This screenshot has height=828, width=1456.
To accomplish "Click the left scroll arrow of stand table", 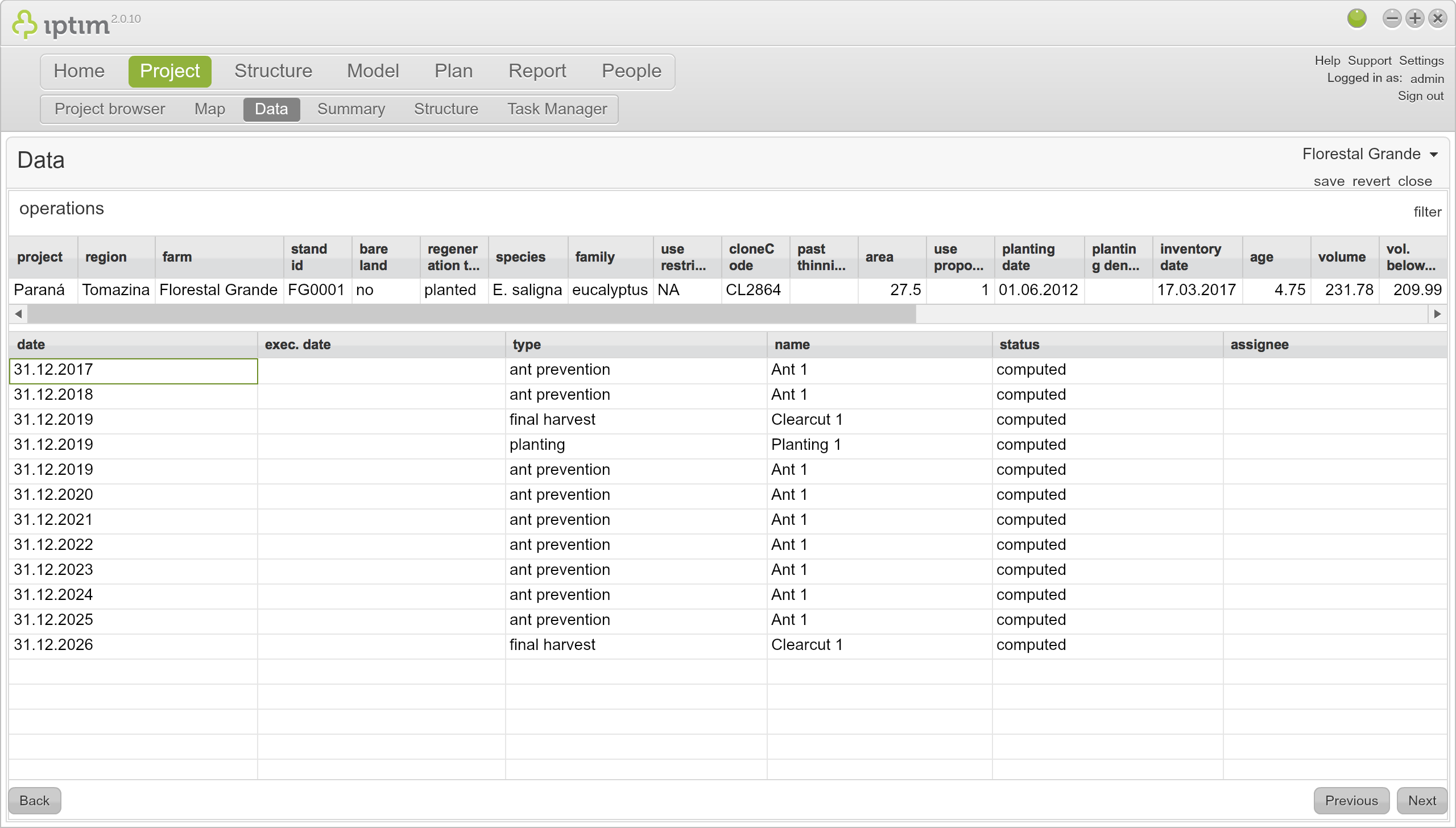I will (18, 314).
